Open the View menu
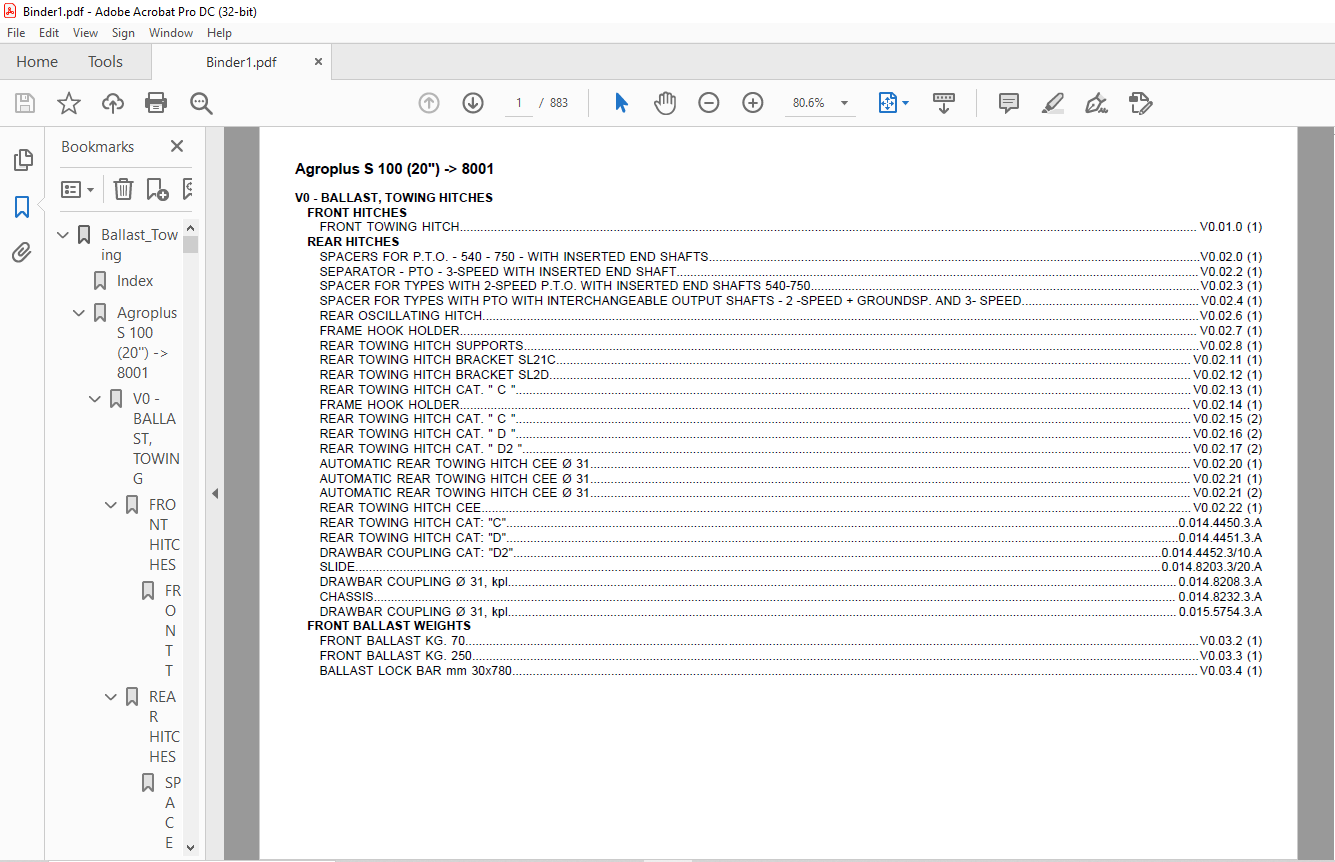Viewport: 1335px width, 862px height. [x=86, y=33]
